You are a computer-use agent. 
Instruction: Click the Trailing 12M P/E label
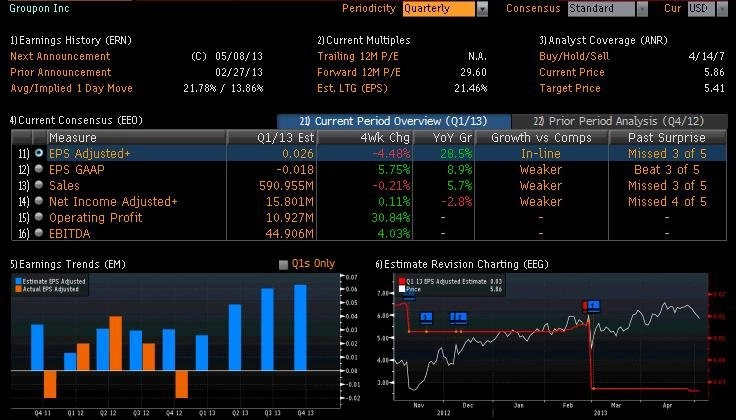(358, 56)
